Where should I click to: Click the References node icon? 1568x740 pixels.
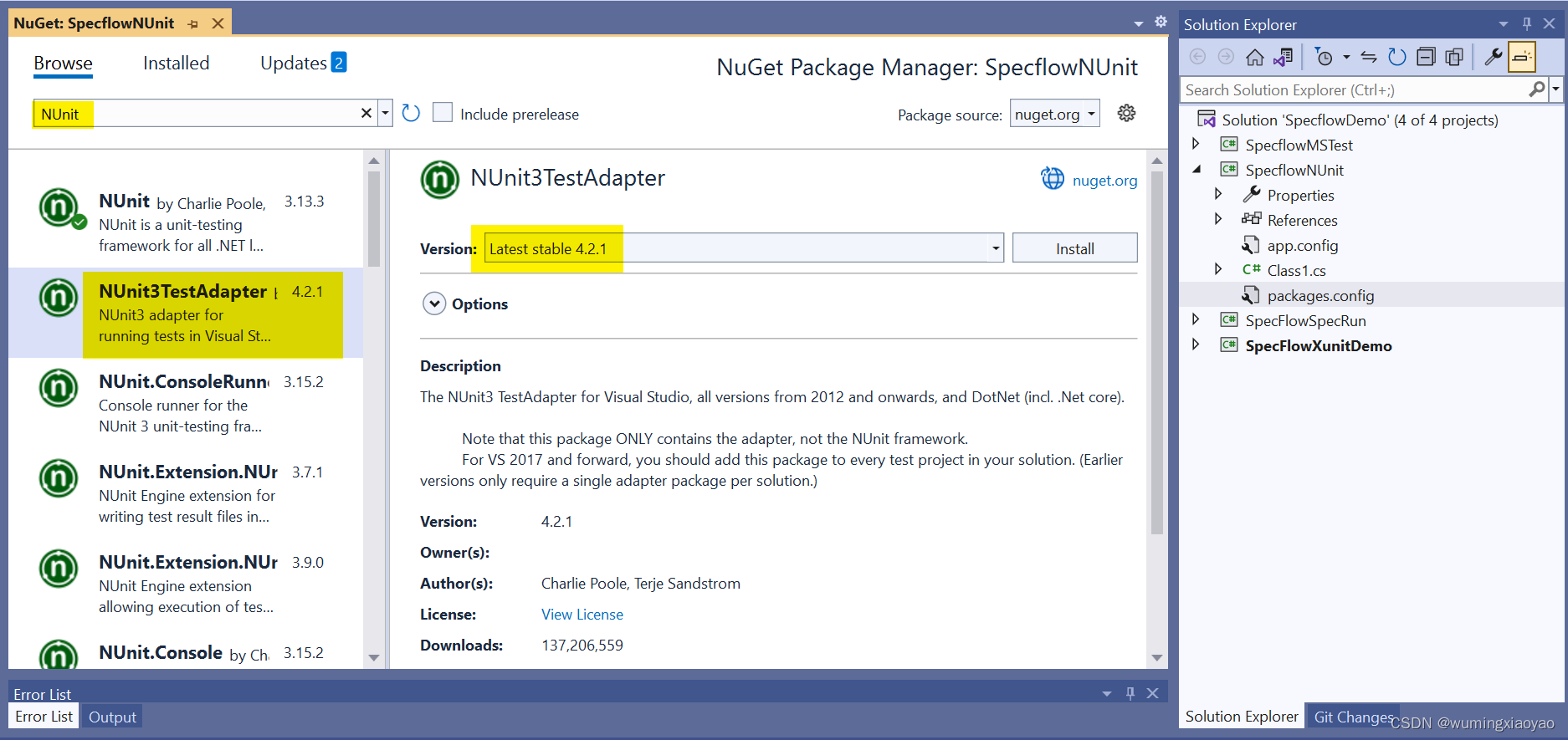point(1252,219)
